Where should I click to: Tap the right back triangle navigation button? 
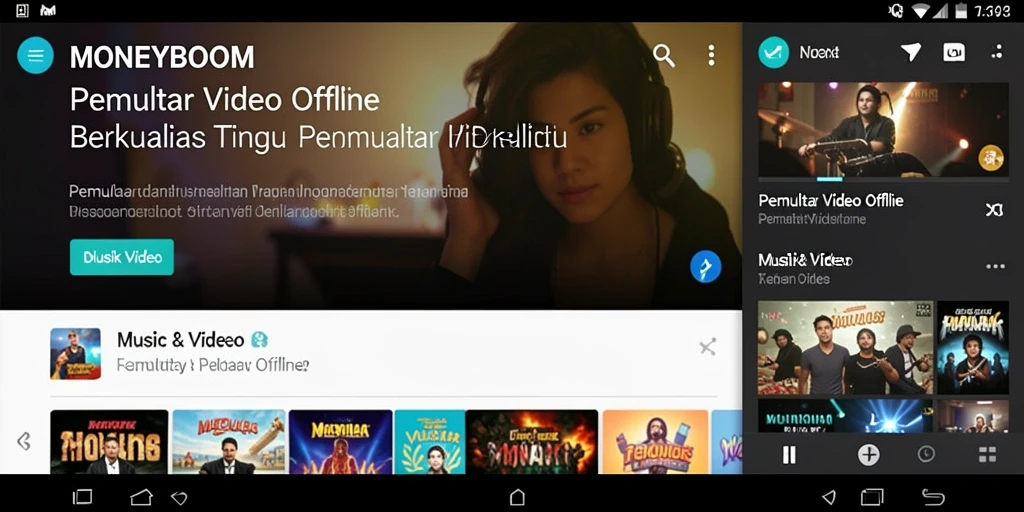point(828,498)
